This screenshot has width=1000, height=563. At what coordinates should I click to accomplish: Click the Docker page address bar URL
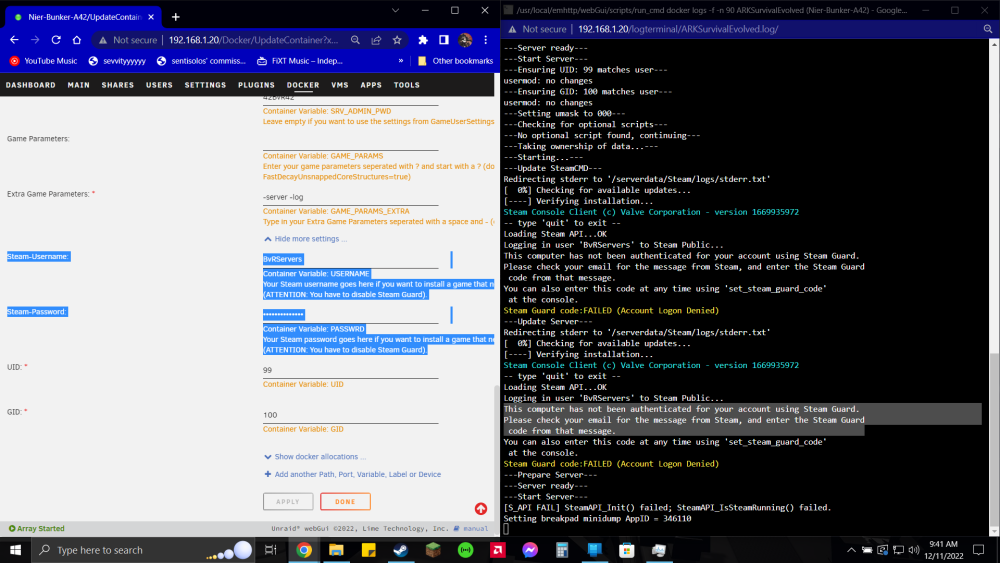[x=253, y=40]
